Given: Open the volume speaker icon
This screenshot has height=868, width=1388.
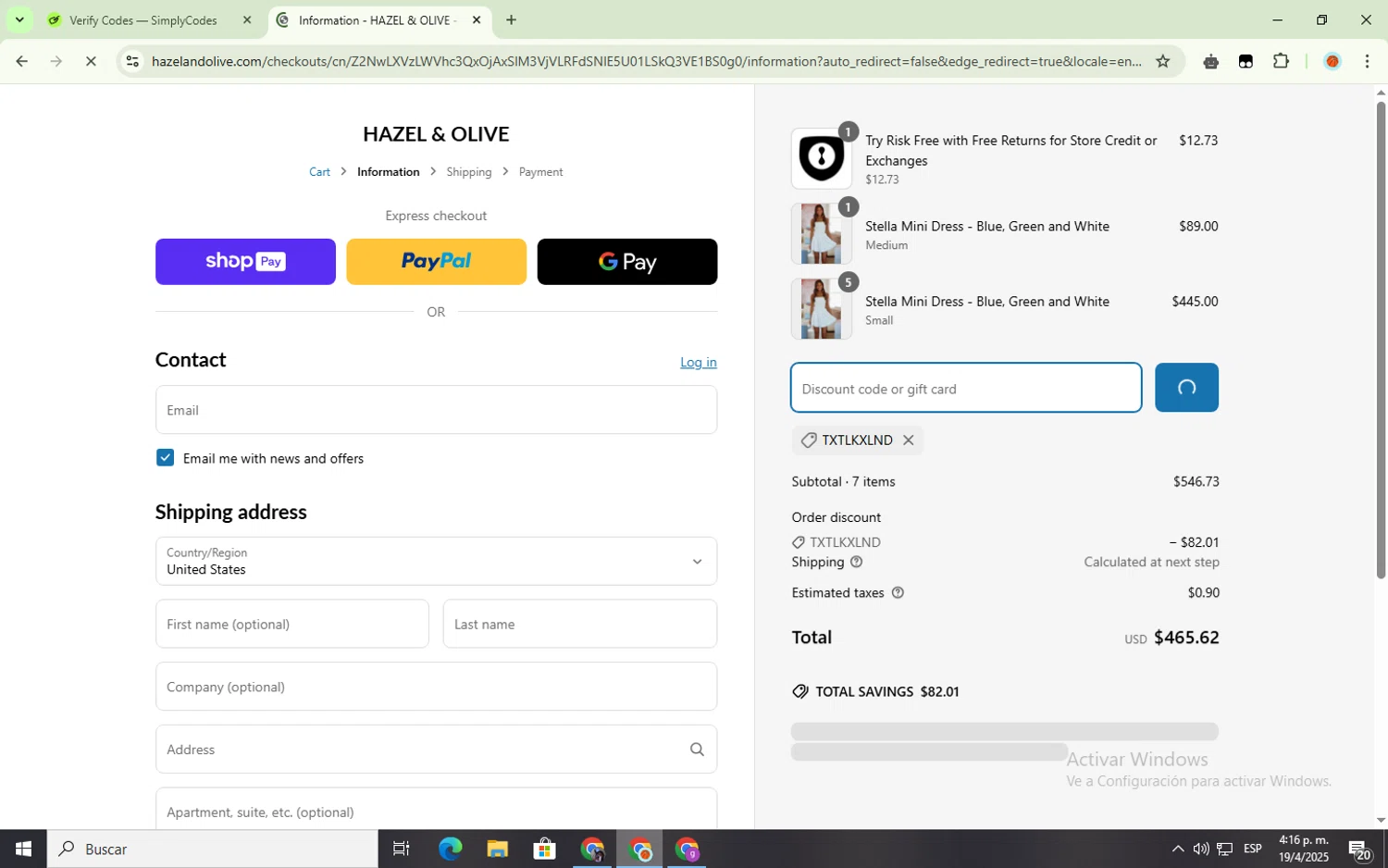Looking at the screenshot, I should tap(1200, 849).
